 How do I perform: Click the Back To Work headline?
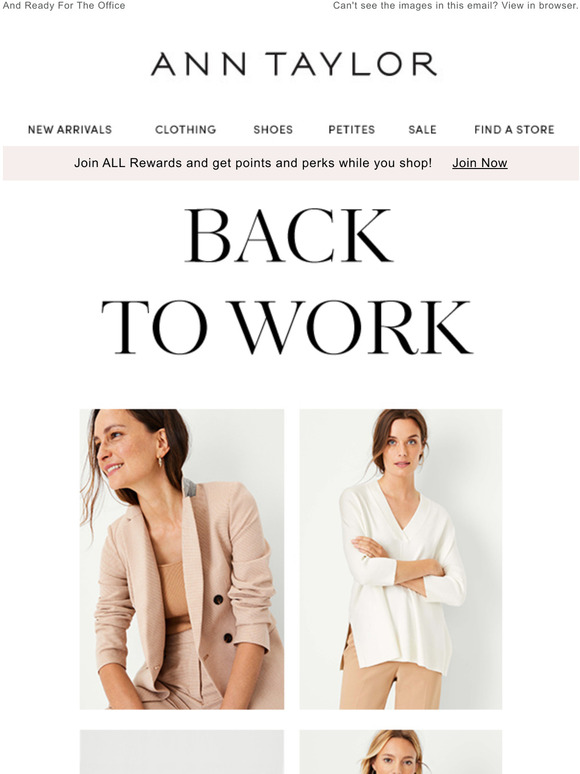tap(287, 281)
